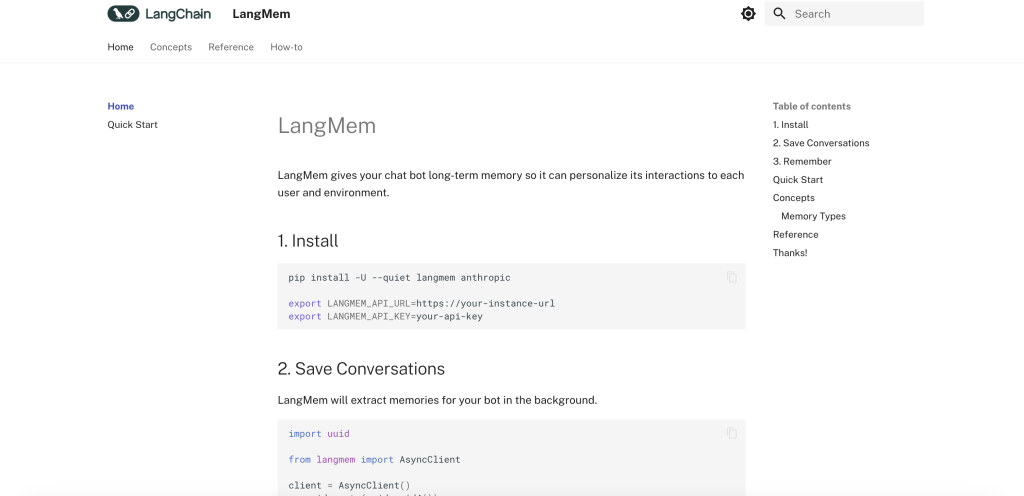Click the LangChain logo icon
Image resolution: width=1024 pixels, height=496 pixels.
123,14
